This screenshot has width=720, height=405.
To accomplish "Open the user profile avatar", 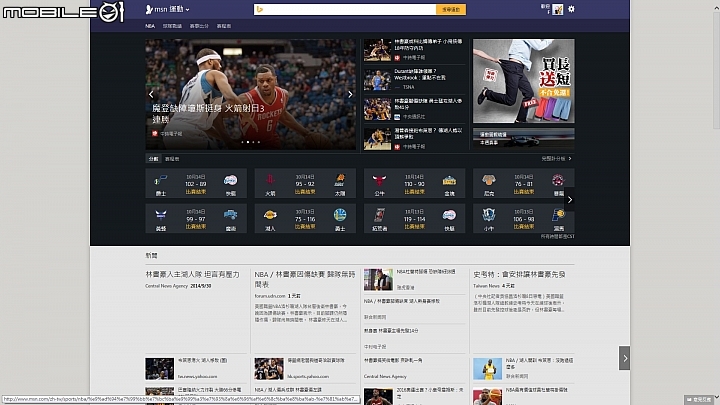I will tap(558, 9).
